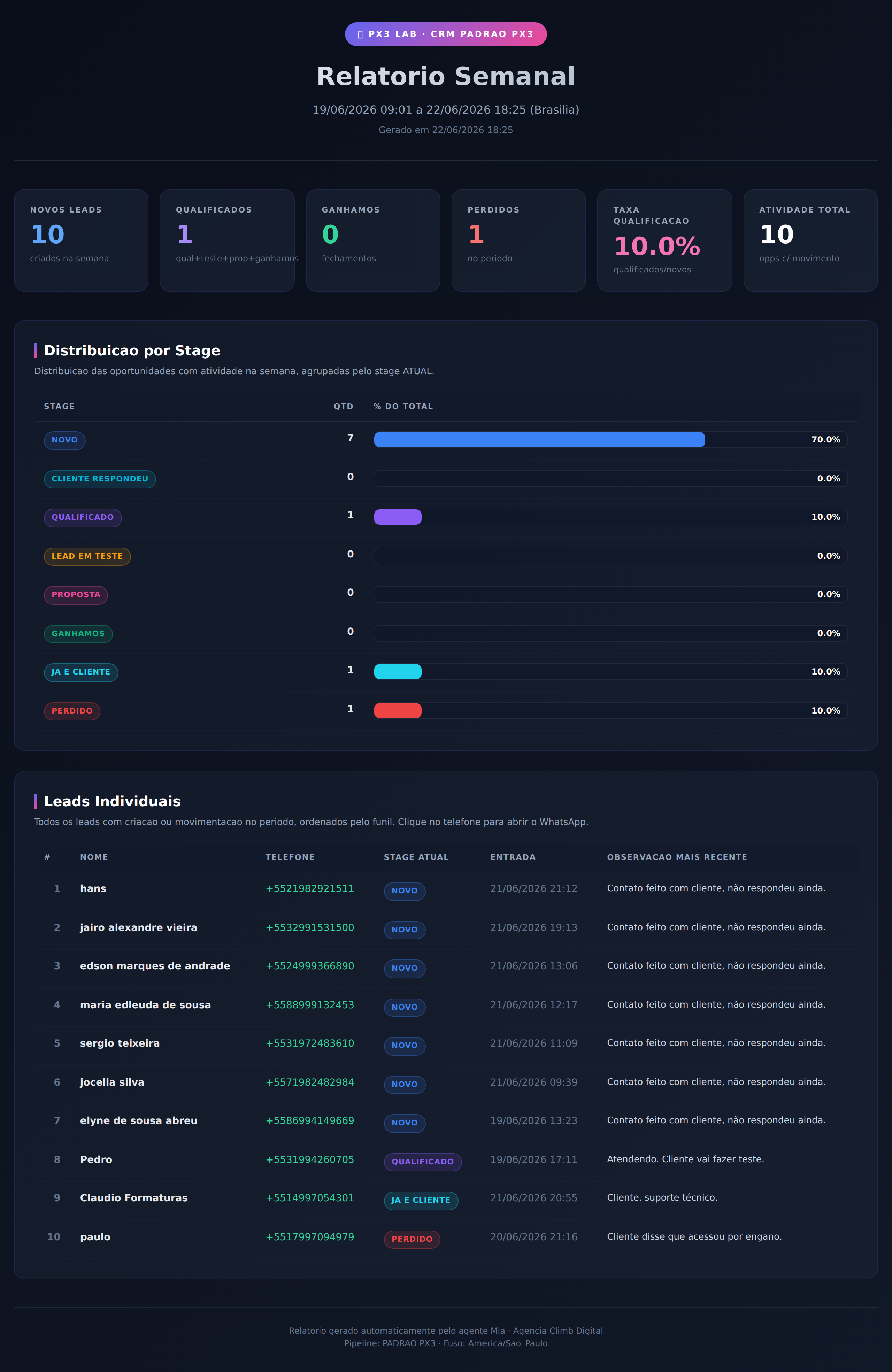This screenshot has width=892, height=1372.
Task: Open WhatsApp for phone +5521982921511
Action: pyautogui.click(x=310, y=888)
